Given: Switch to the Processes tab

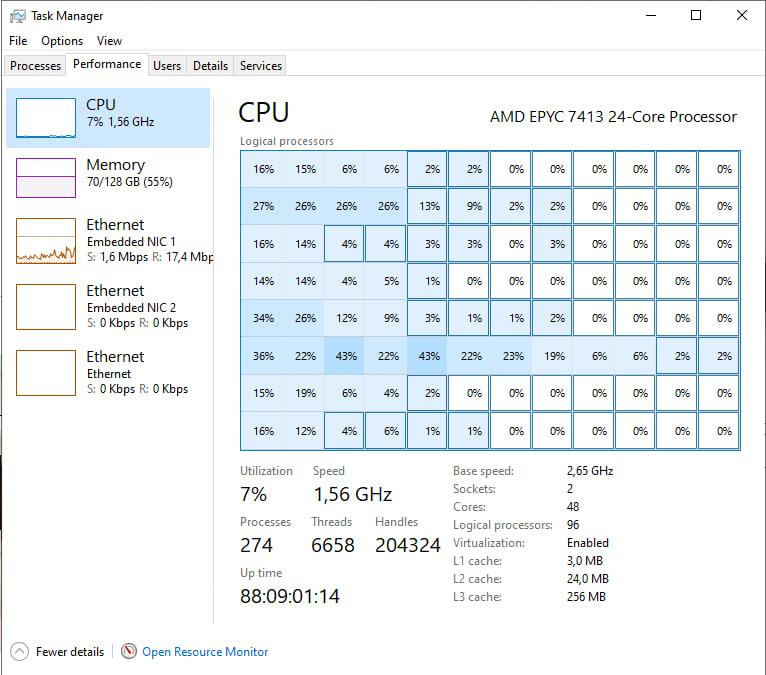Looking at the screenshot, I should click(x=35, y=65).
